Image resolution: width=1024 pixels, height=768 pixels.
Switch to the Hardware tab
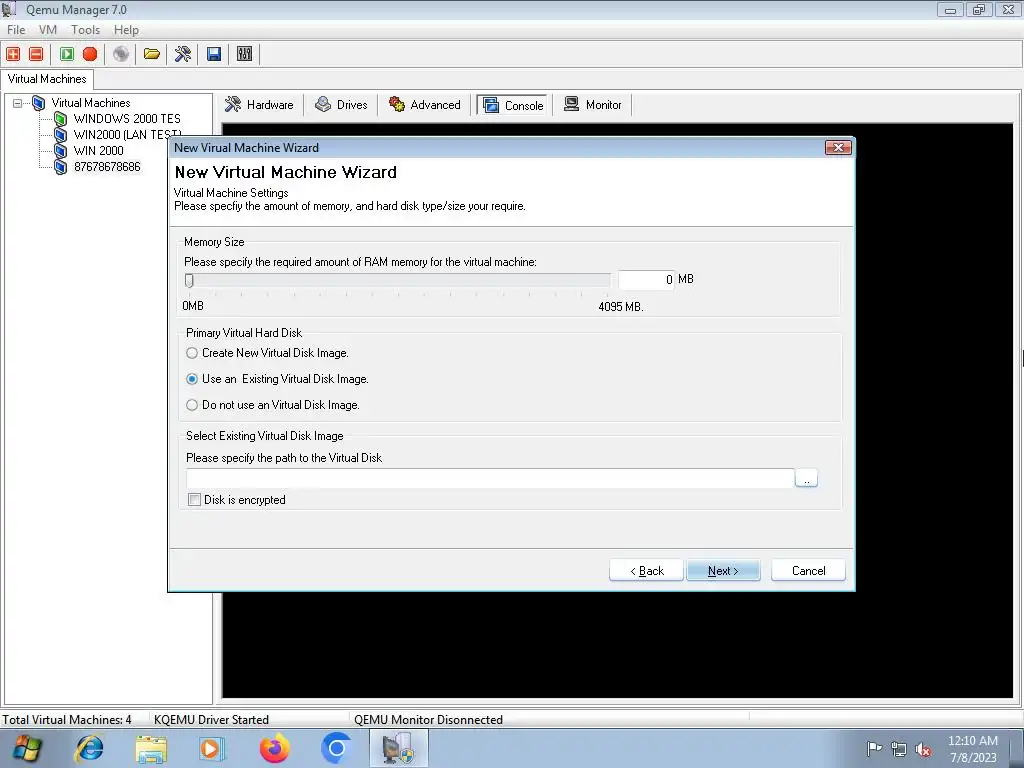tap(259, 105)
